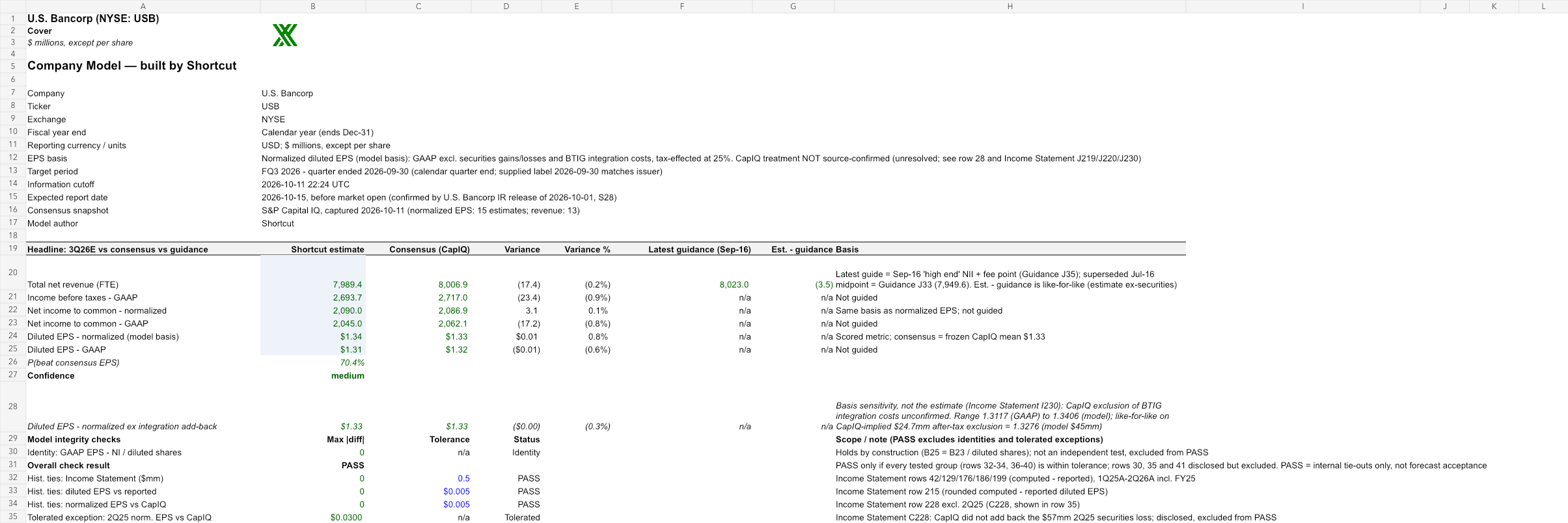The height and width of the screenshot is (523, 1568).
Task: Click the Overall check result 'PASS' cell
Action: (x=353, y=465)
